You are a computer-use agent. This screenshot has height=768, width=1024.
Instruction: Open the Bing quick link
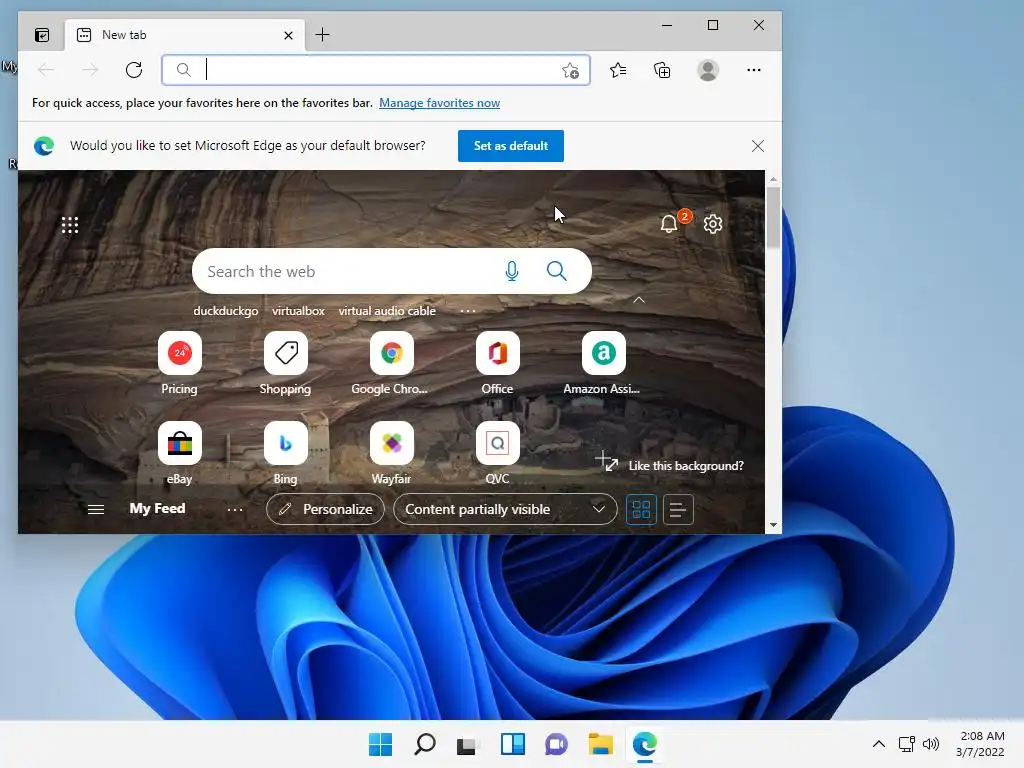[x=285, y=453]
